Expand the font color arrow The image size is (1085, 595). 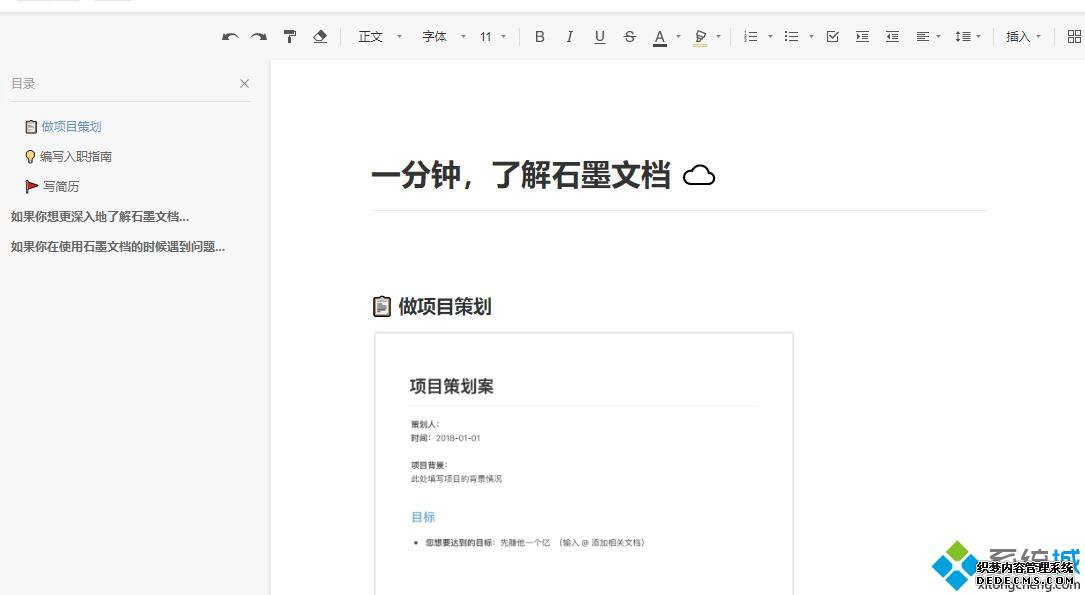[678, 37]
